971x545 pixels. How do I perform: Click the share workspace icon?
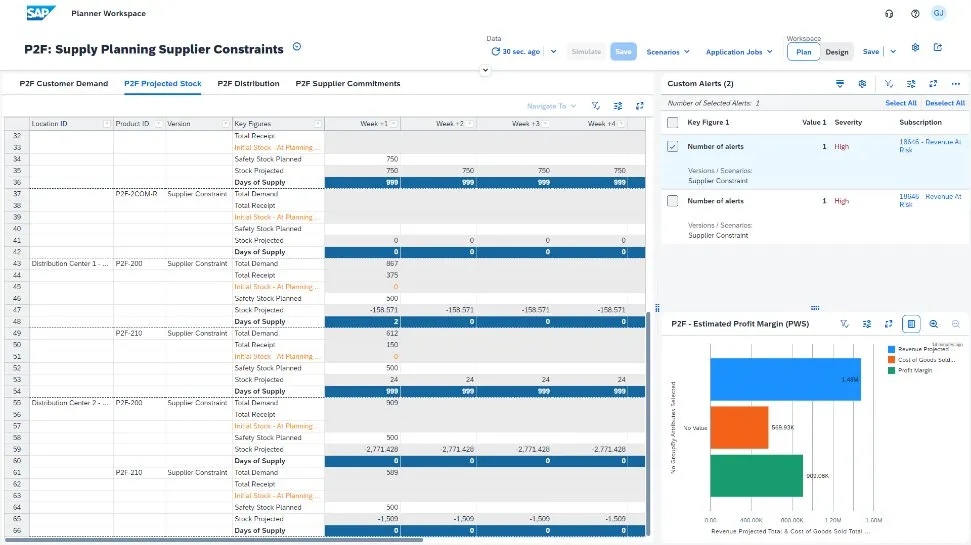pos(937,48)
